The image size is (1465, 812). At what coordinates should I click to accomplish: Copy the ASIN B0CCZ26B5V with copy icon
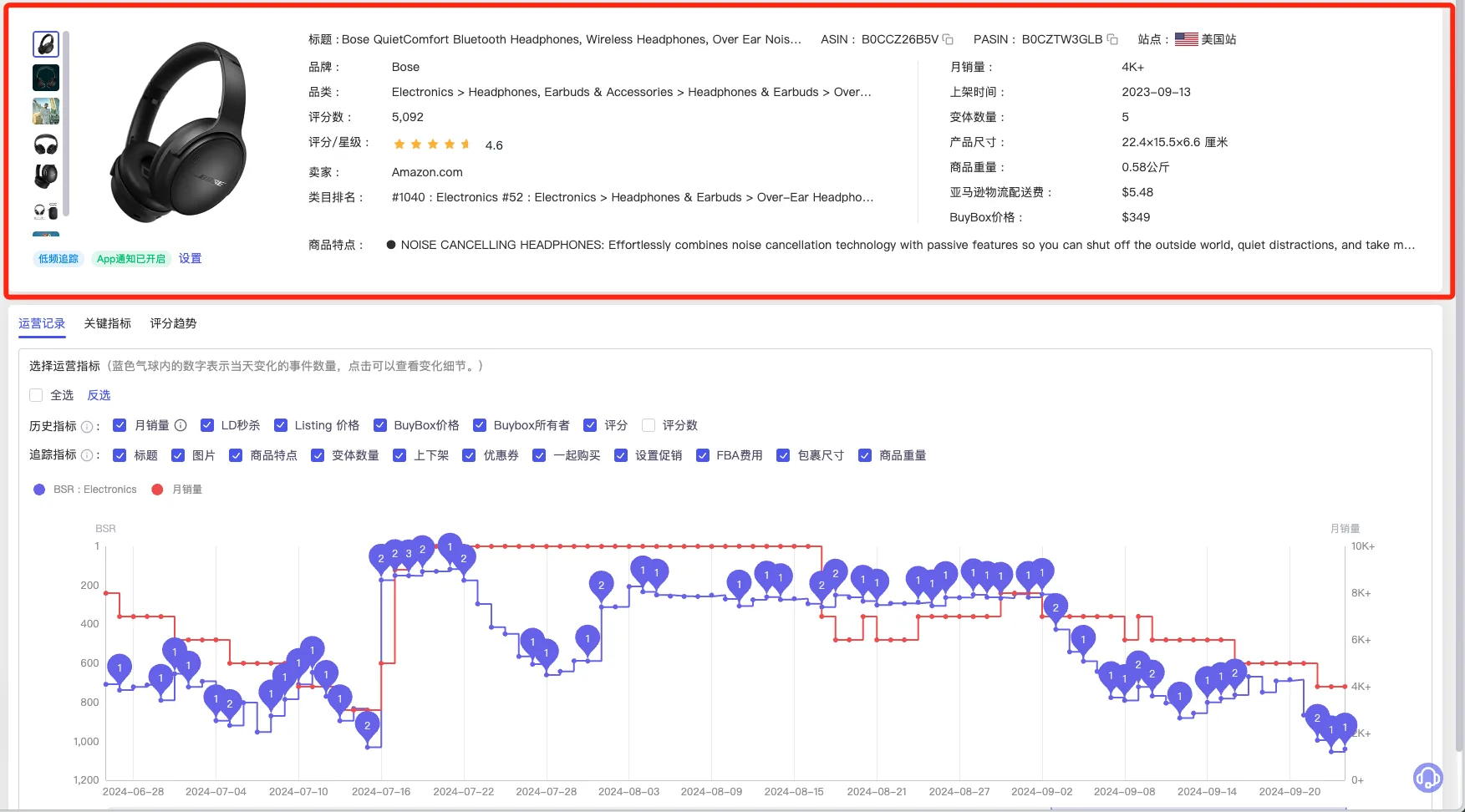[948, 39]
